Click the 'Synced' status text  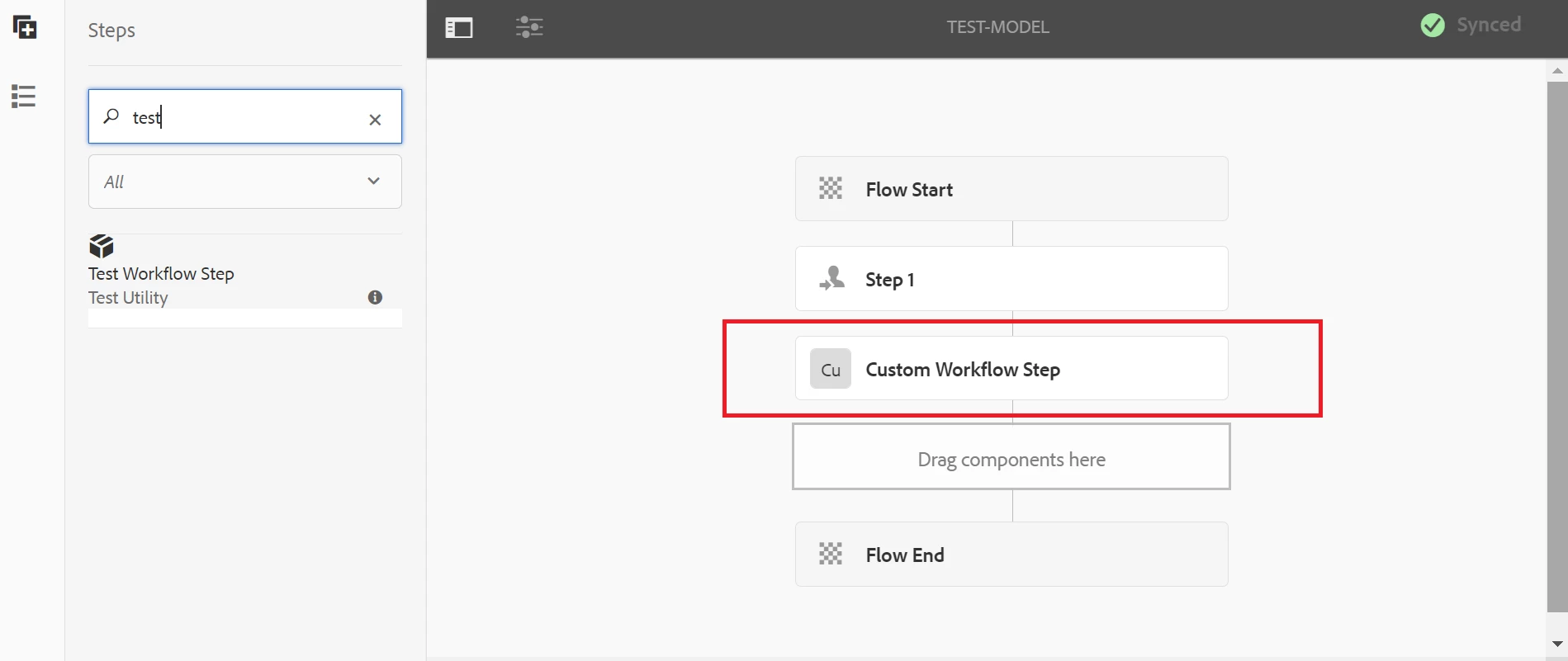1489,25
